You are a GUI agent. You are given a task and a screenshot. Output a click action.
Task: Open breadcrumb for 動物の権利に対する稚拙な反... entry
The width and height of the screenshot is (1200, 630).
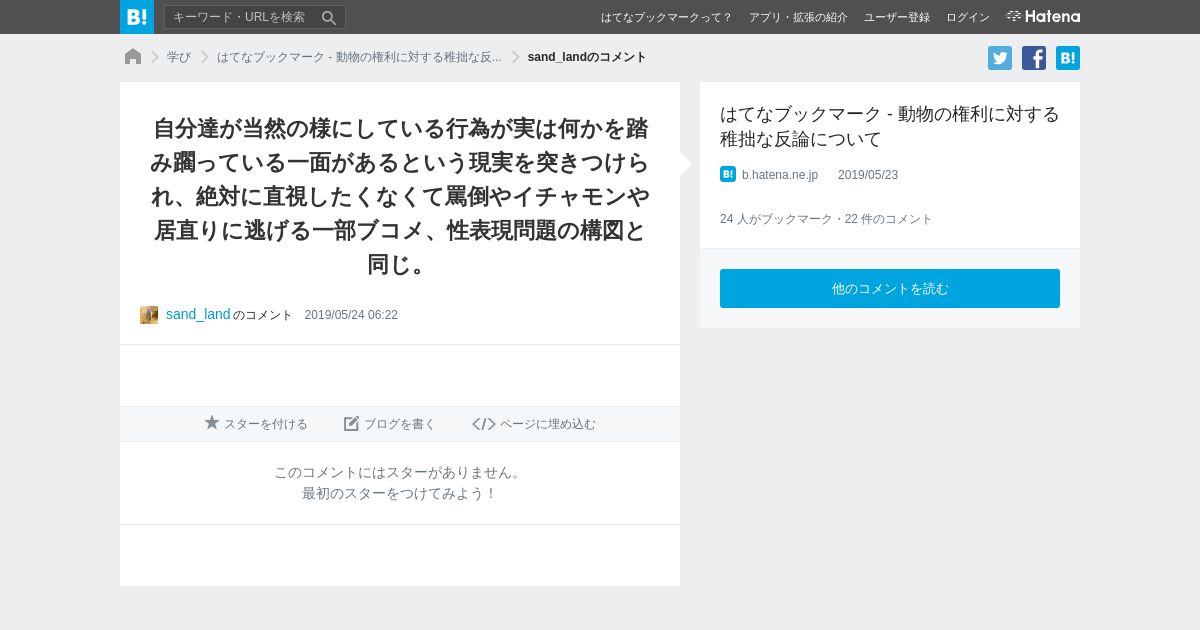pos(359,57)
